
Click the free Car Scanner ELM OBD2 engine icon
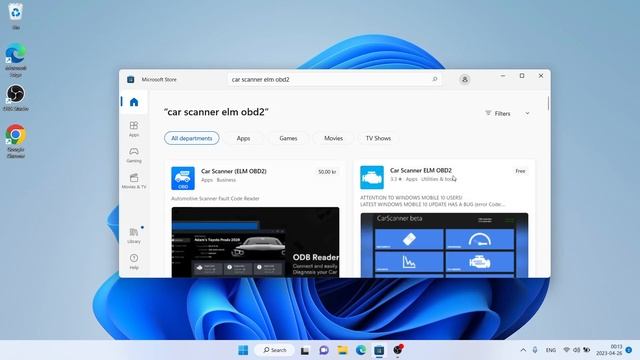[372, 178]
